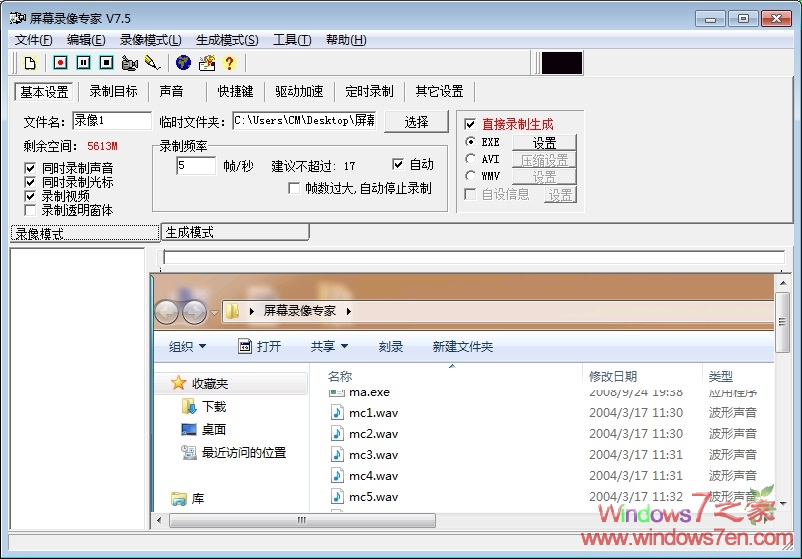Click the video camera toolbar icon

129,63
